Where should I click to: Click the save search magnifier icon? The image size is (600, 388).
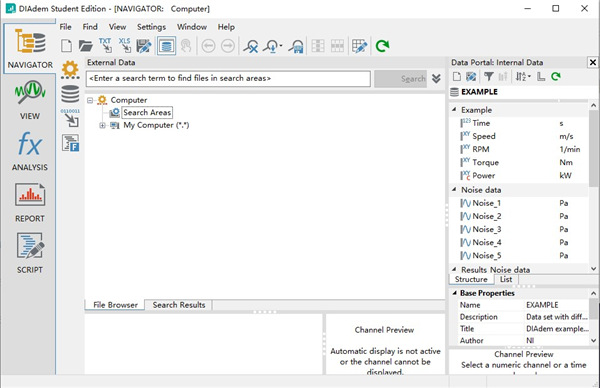[296, 46]
